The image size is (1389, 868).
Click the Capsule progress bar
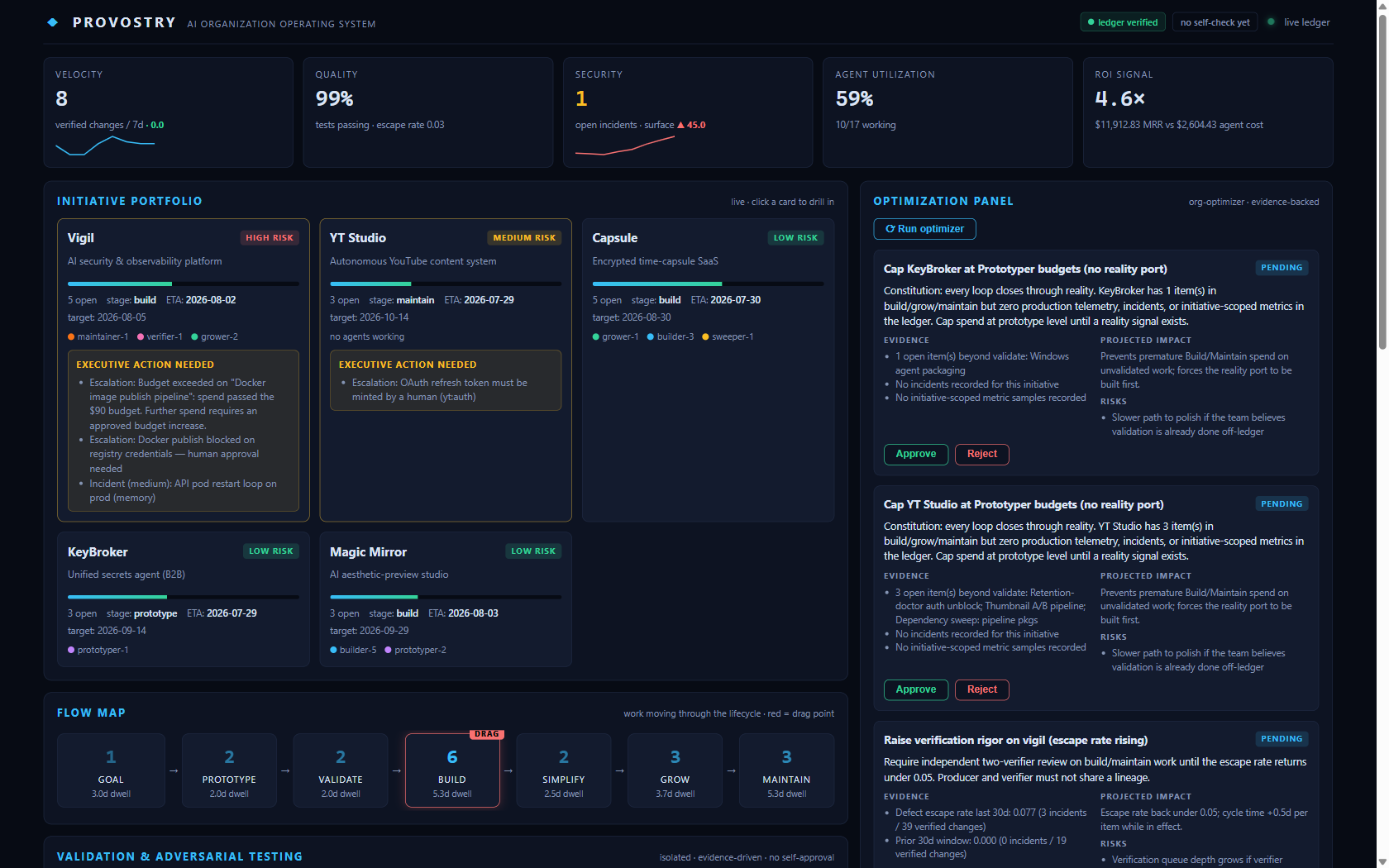[708, 284]
